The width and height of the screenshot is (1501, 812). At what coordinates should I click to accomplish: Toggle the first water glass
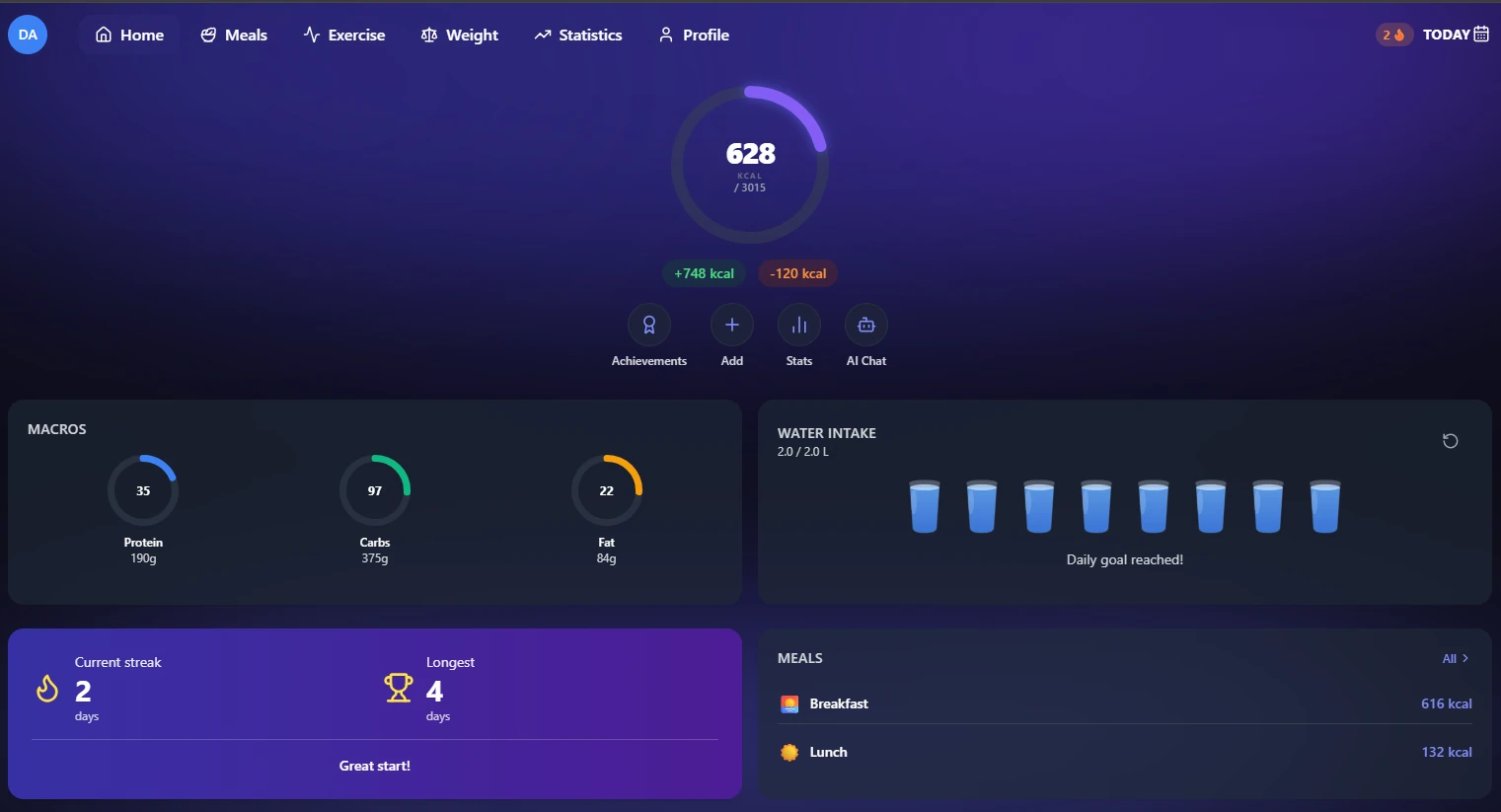coord(925,506)
